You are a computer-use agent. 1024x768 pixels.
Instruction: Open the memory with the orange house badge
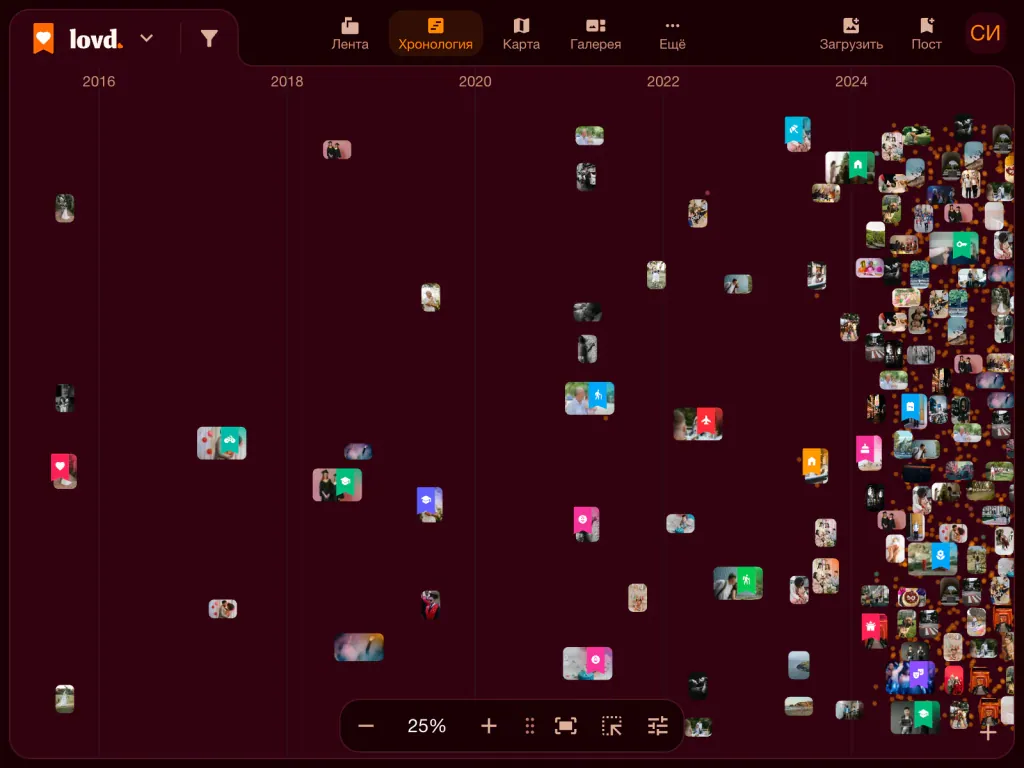(x=815, y=465)
